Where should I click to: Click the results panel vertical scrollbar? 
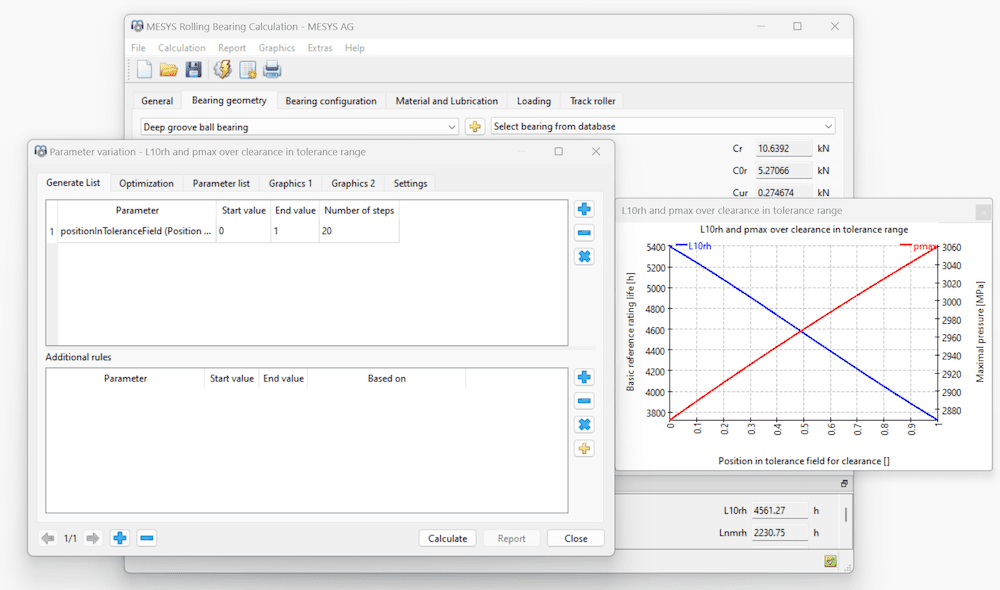point(846,516)
